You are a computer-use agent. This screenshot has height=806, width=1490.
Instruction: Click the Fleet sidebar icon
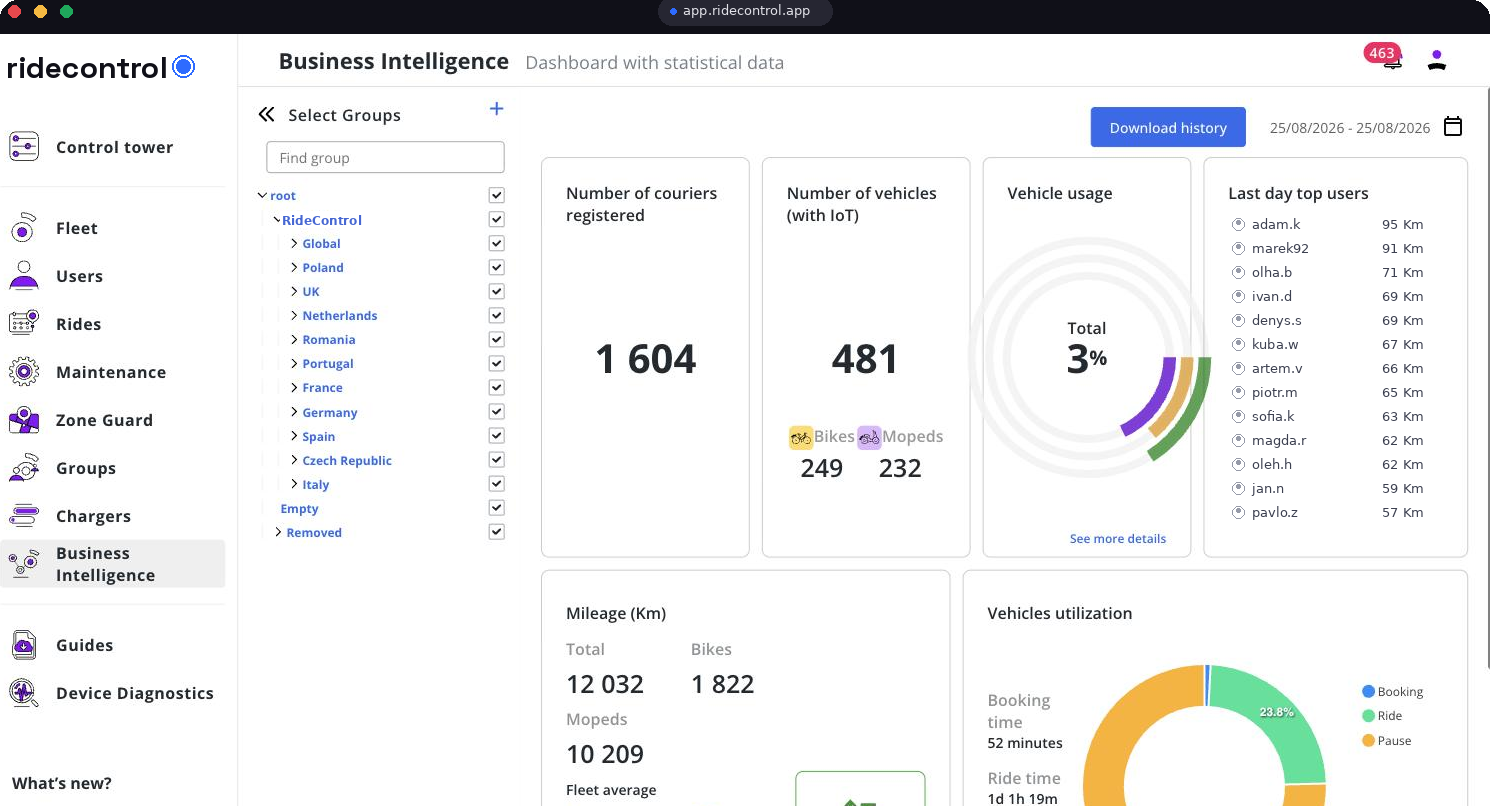pos(23,228)
